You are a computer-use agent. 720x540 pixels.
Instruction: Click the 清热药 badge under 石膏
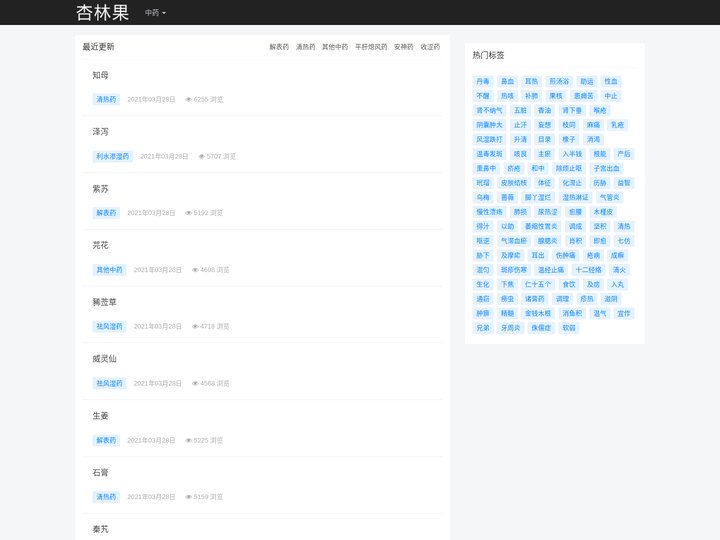coord(106,496)
